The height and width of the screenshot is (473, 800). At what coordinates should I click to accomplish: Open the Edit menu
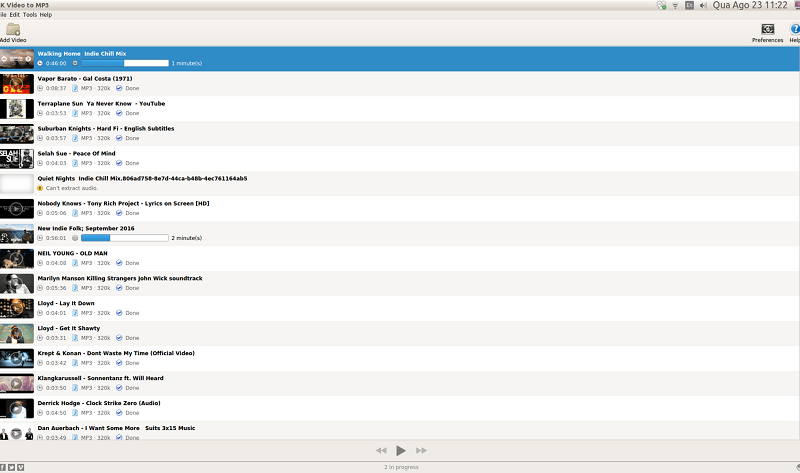point(14,15)
